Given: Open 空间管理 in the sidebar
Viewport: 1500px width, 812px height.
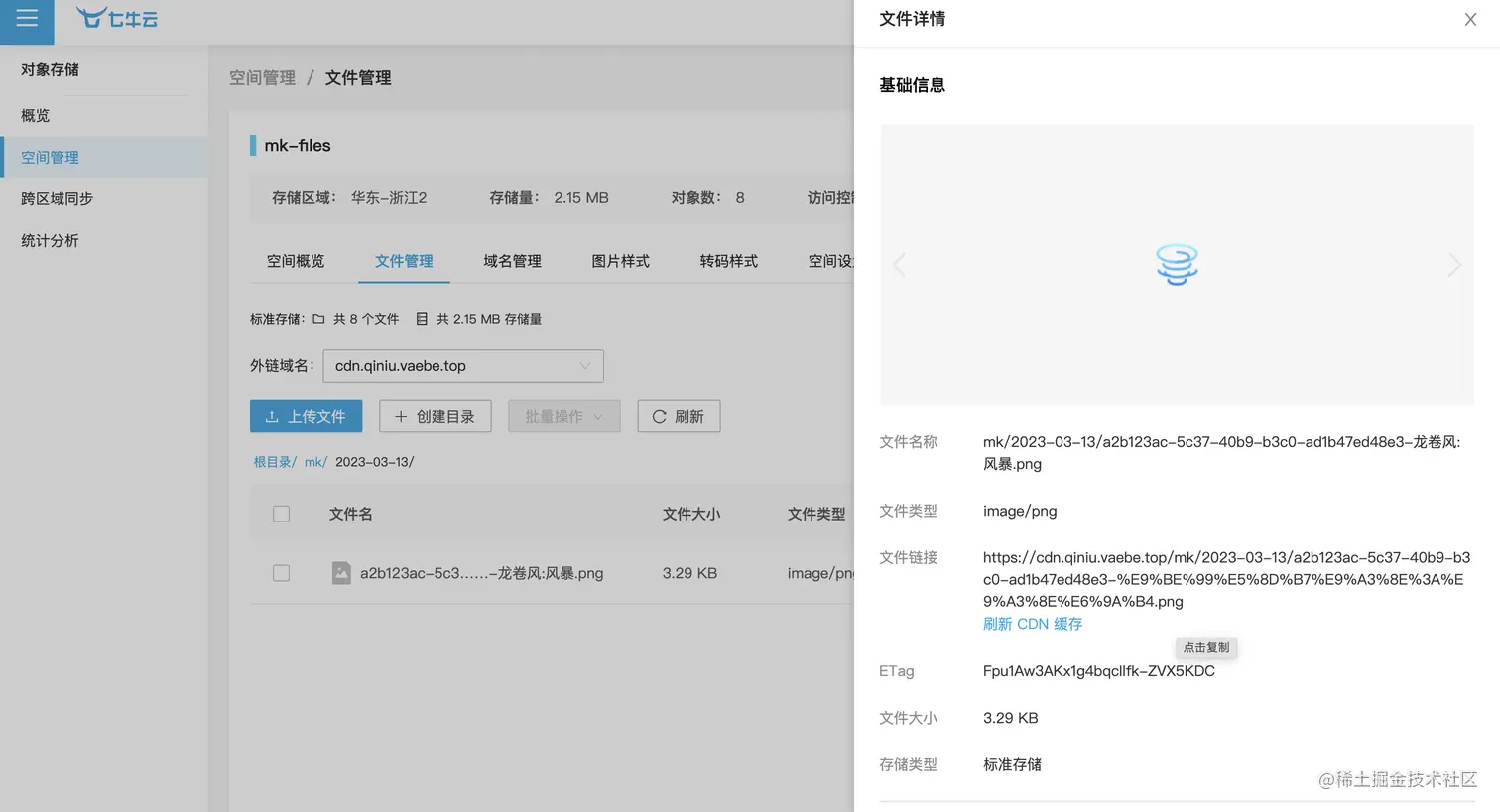Looking at the screenshot, I should [103, 158].
